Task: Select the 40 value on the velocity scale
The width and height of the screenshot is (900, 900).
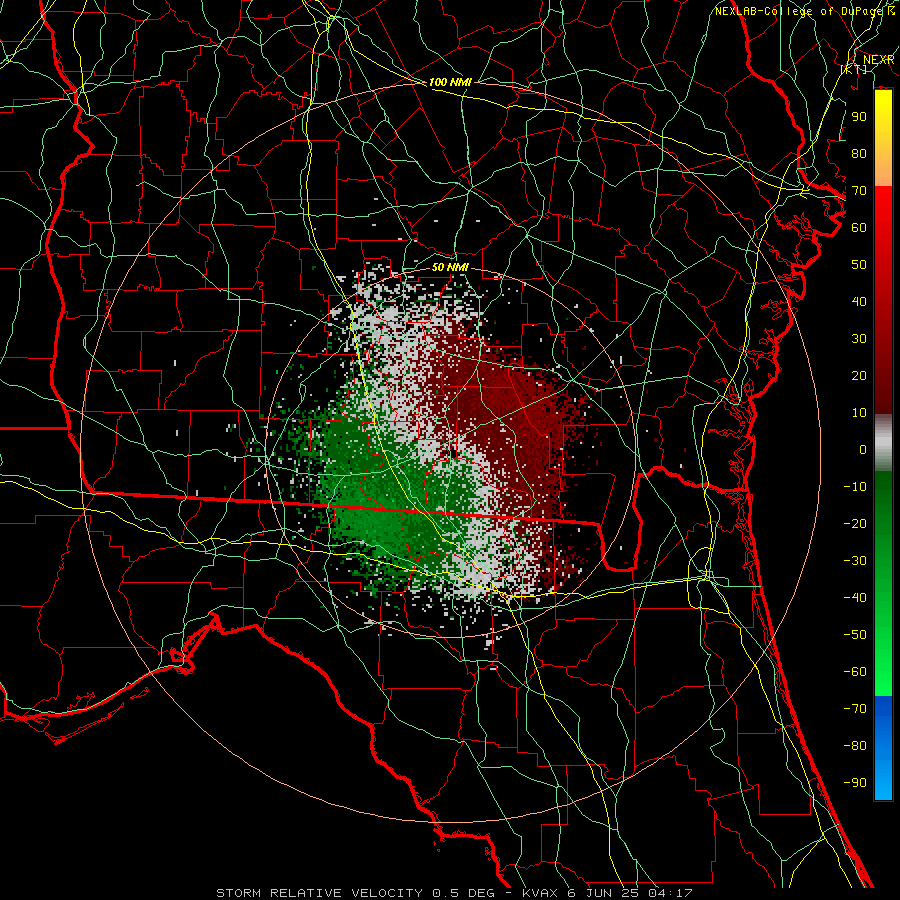Action: (859, 301)
